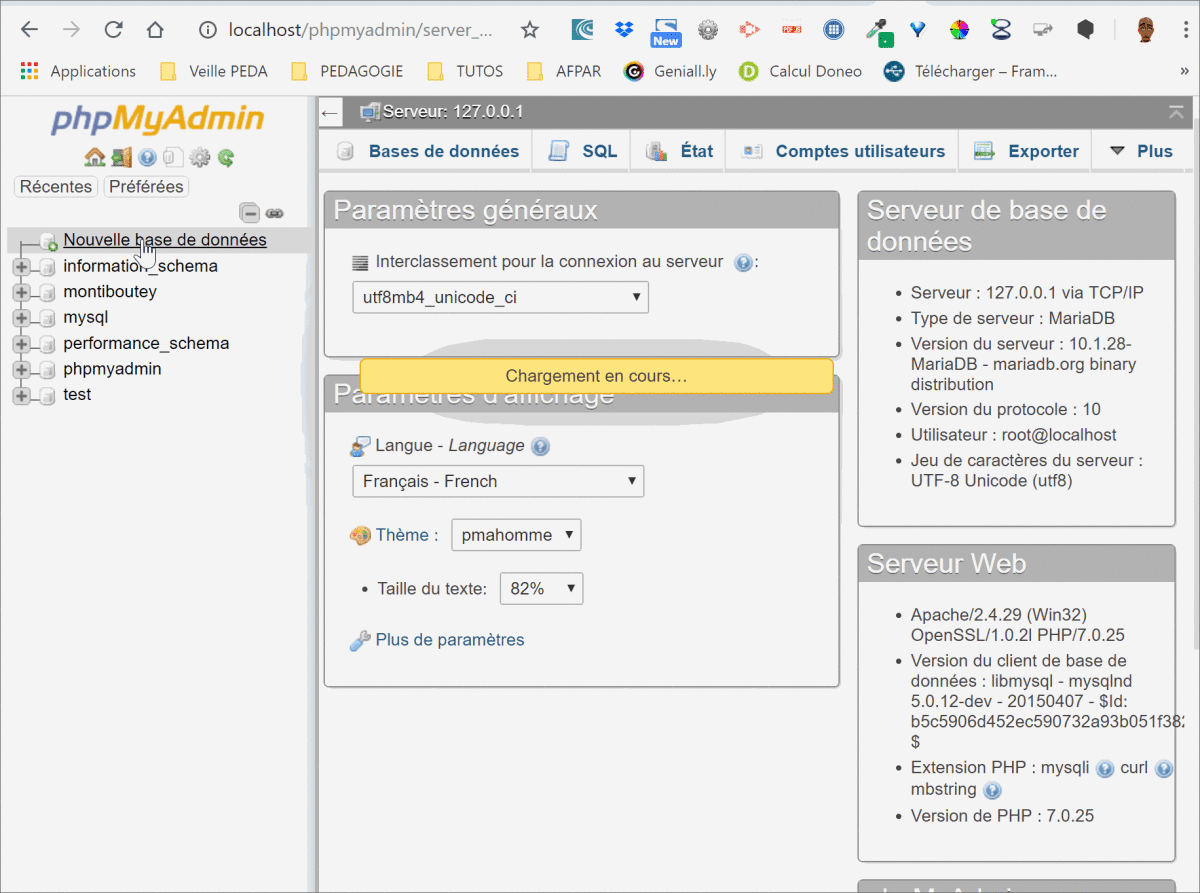The image size is (1200, 893).
Task: Reload the browser page
Action: tap(114, 30)
